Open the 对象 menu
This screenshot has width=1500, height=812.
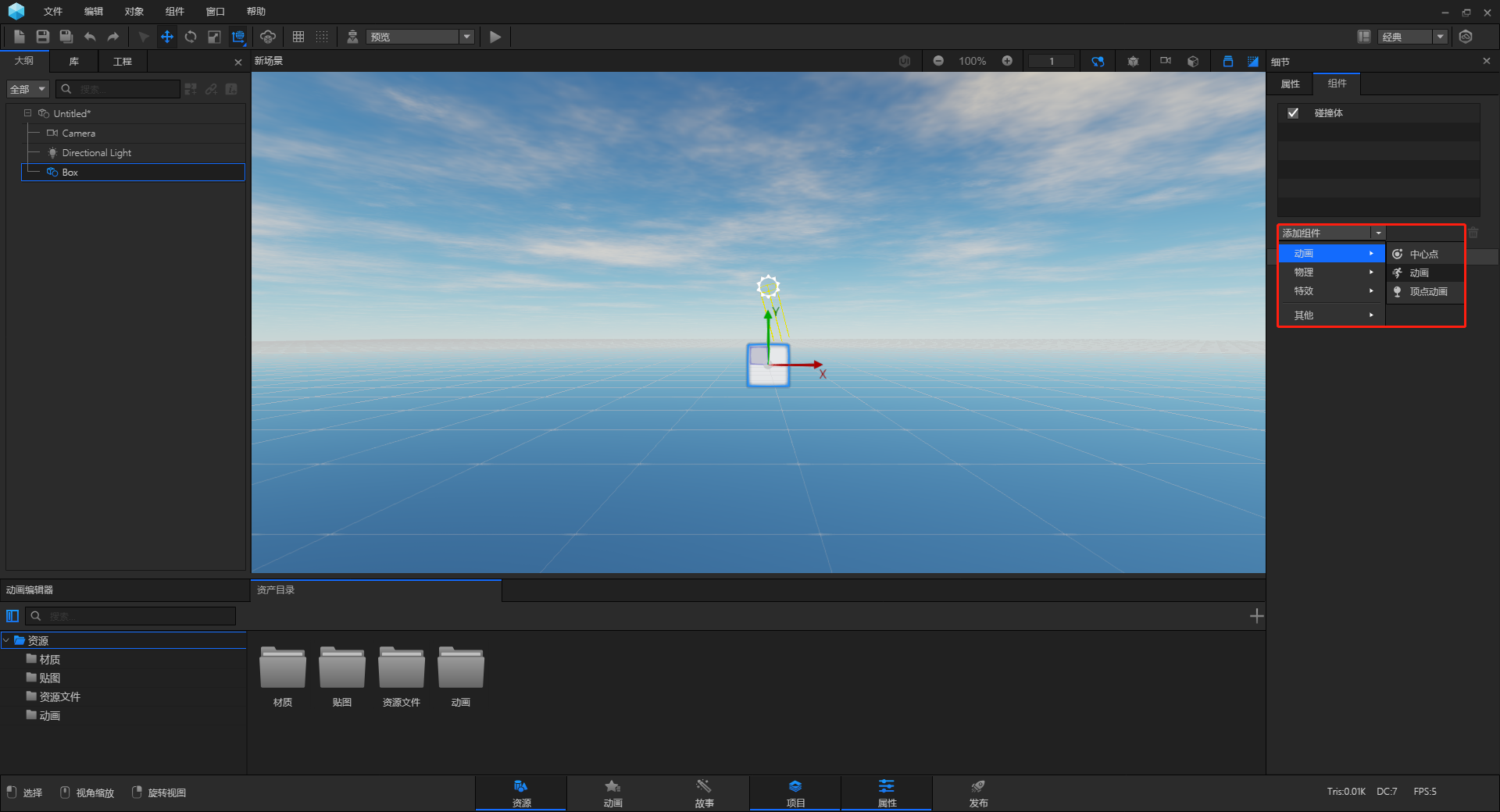(134, 11)
